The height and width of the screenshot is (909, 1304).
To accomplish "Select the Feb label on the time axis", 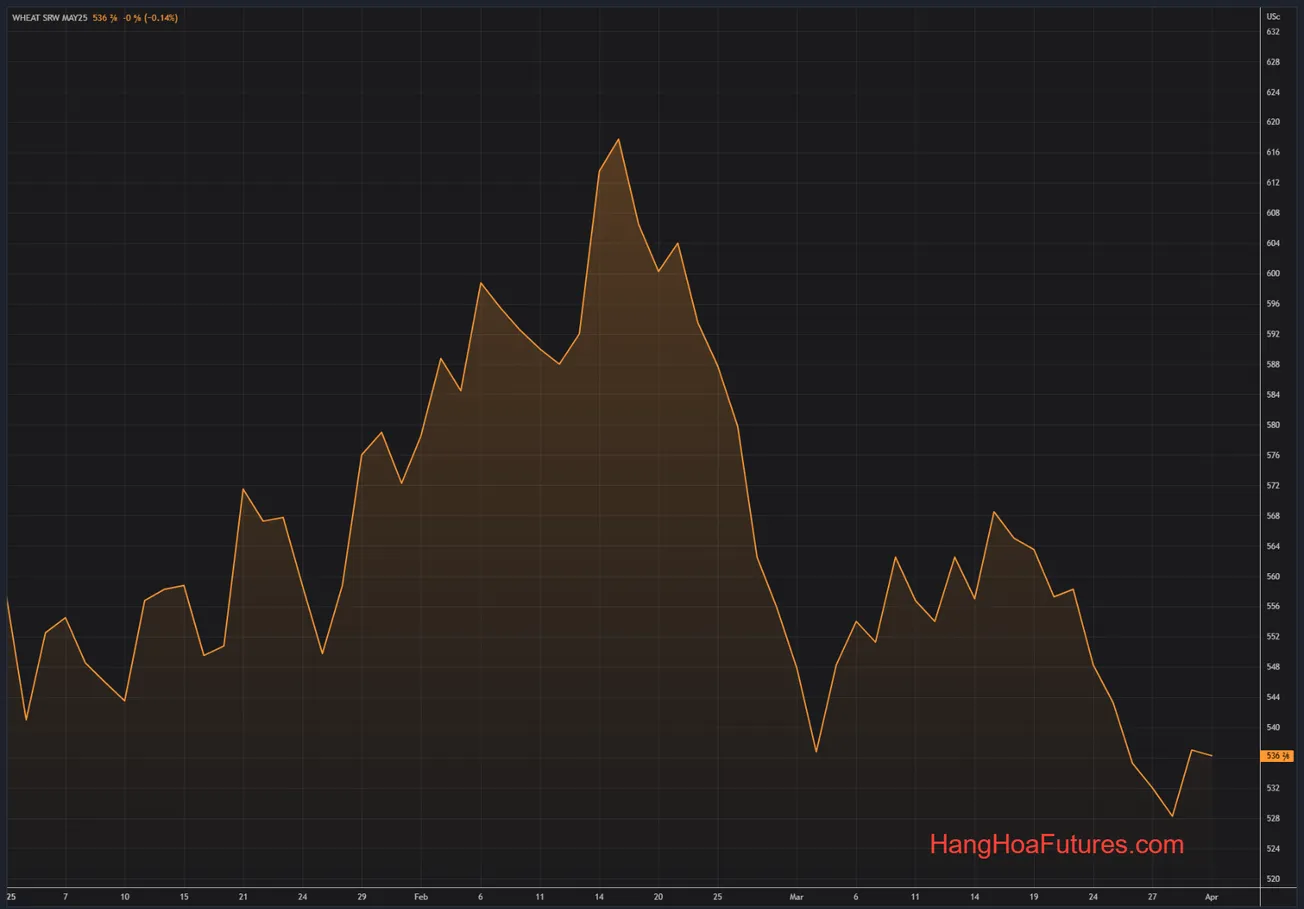I will click(x=421, y=897).
